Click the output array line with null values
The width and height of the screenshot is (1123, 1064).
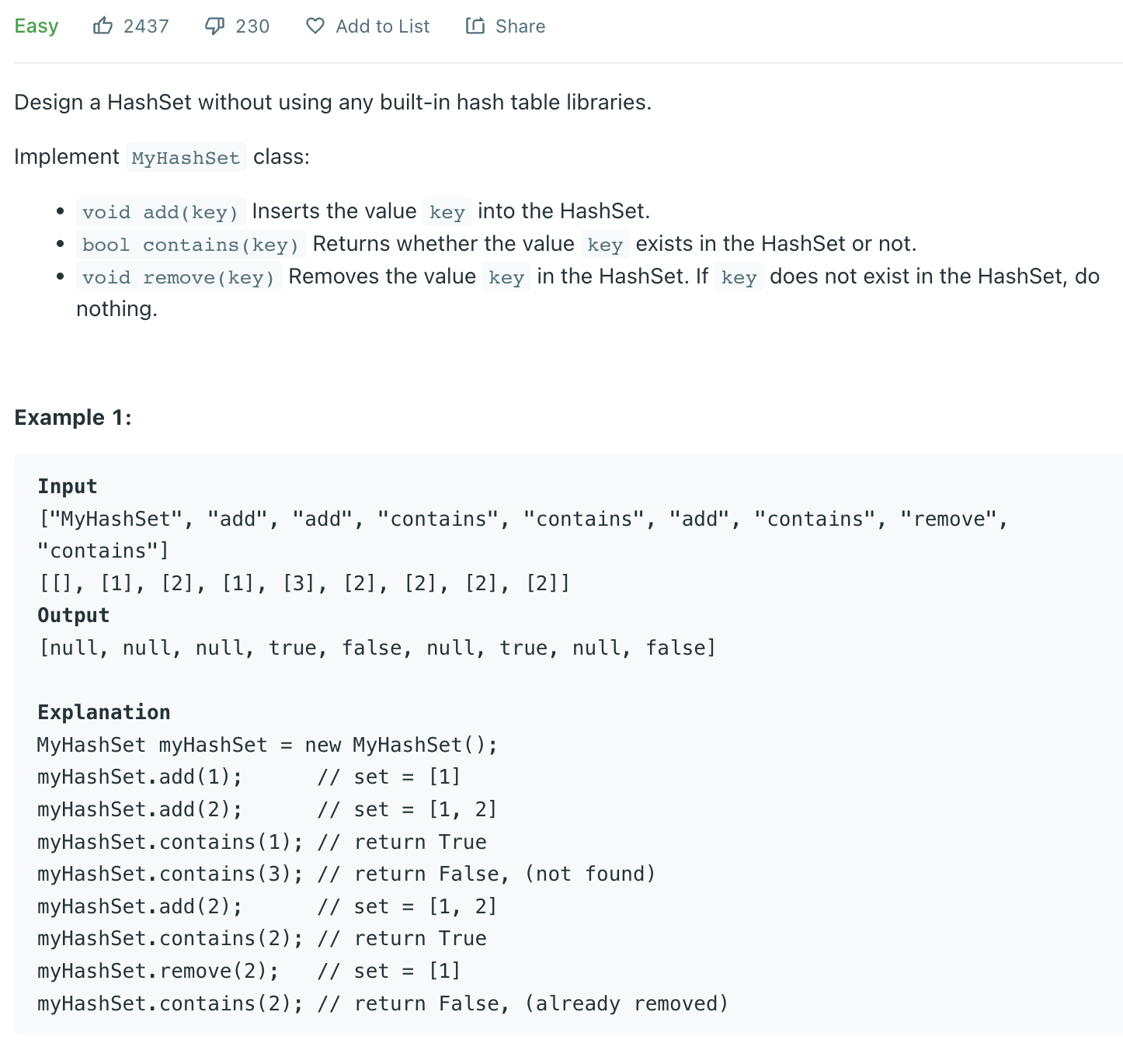377,648
